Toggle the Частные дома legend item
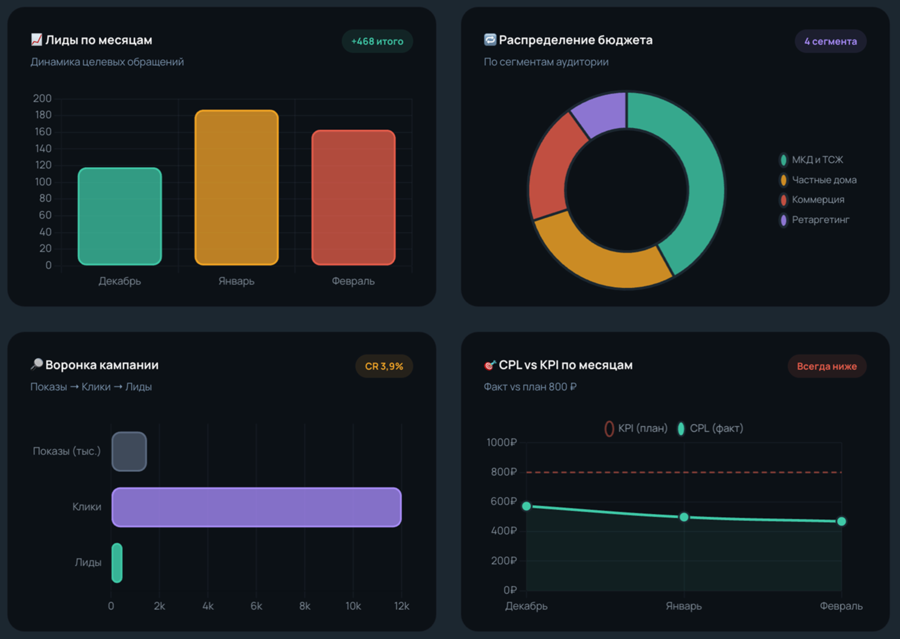The image size is (900, 639). [x=818, y=180]
